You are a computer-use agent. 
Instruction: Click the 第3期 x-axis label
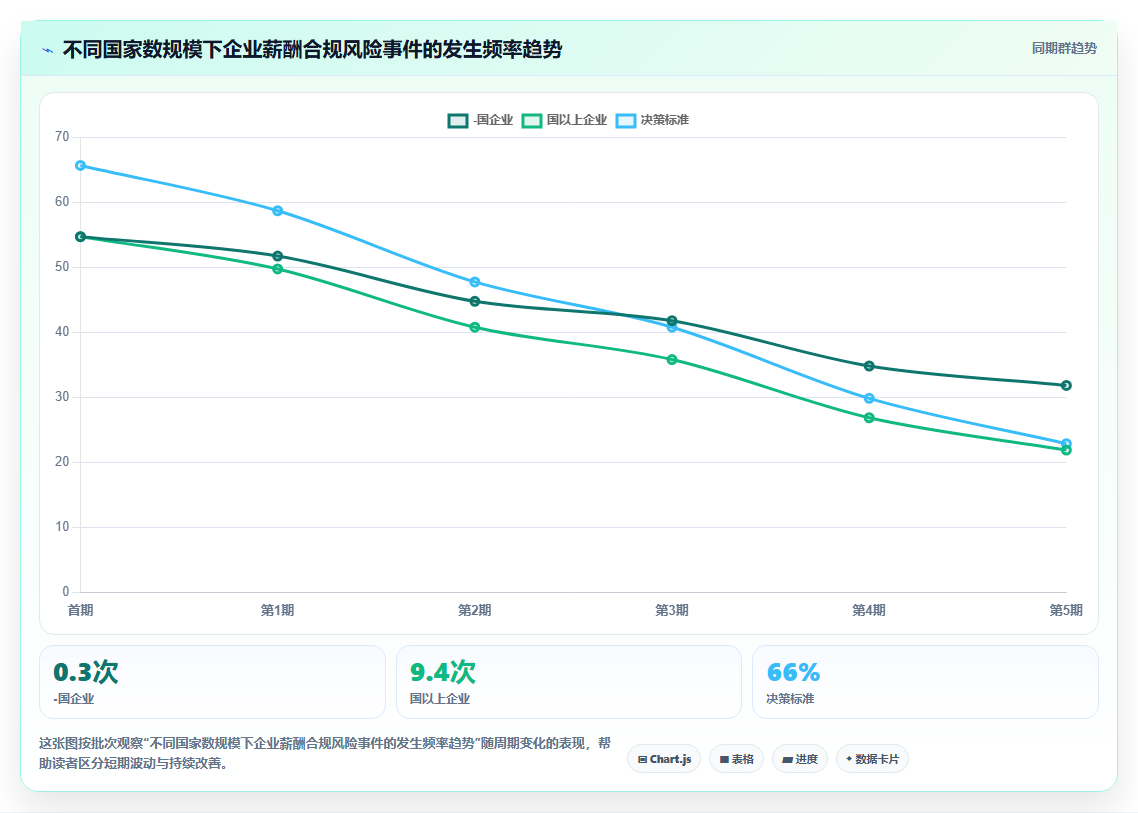point(672,610)
